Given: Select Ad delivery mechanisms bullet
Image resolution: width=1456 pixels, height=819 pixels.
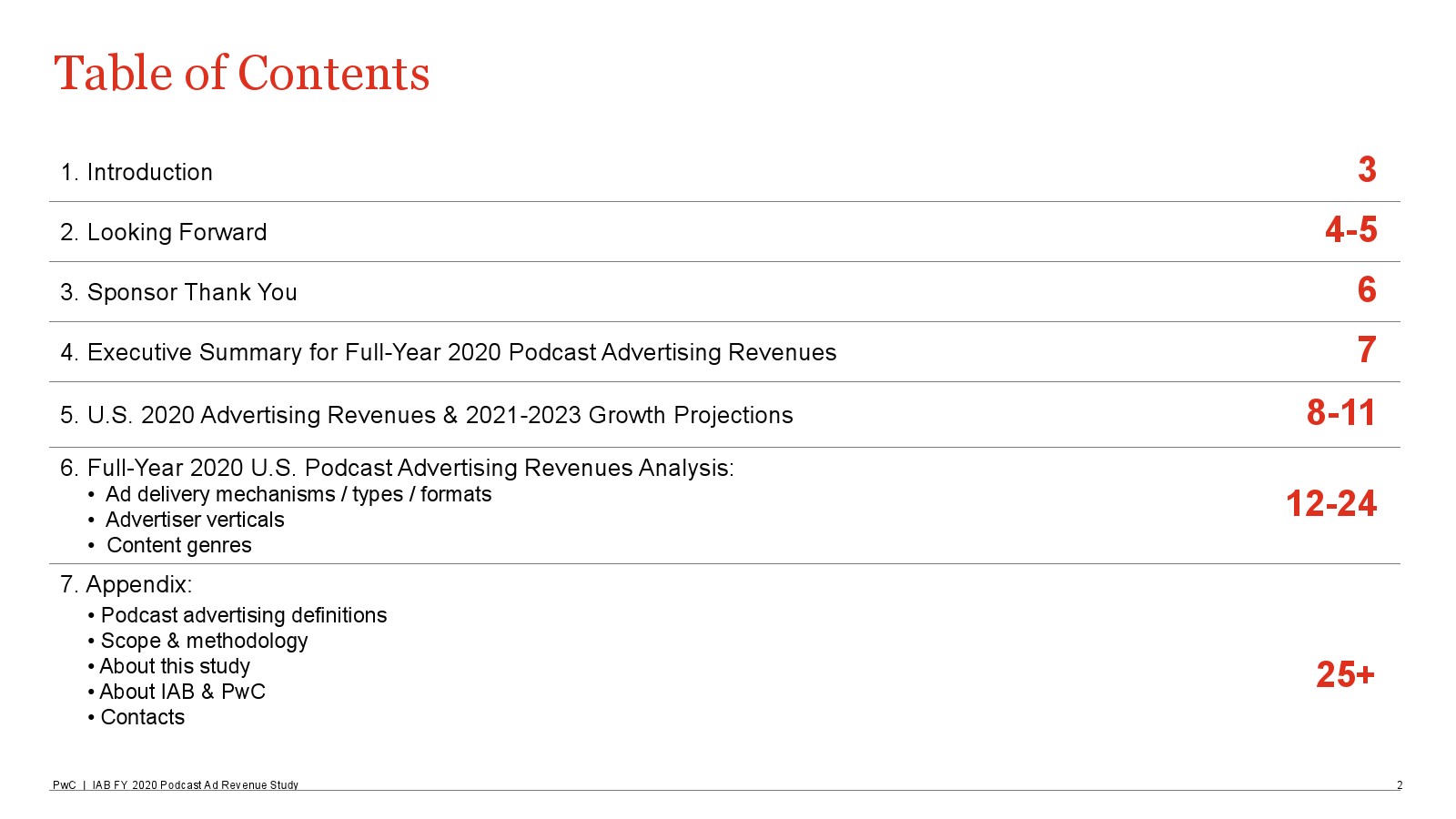Looking at the screenshot, I should click(298, 494).
